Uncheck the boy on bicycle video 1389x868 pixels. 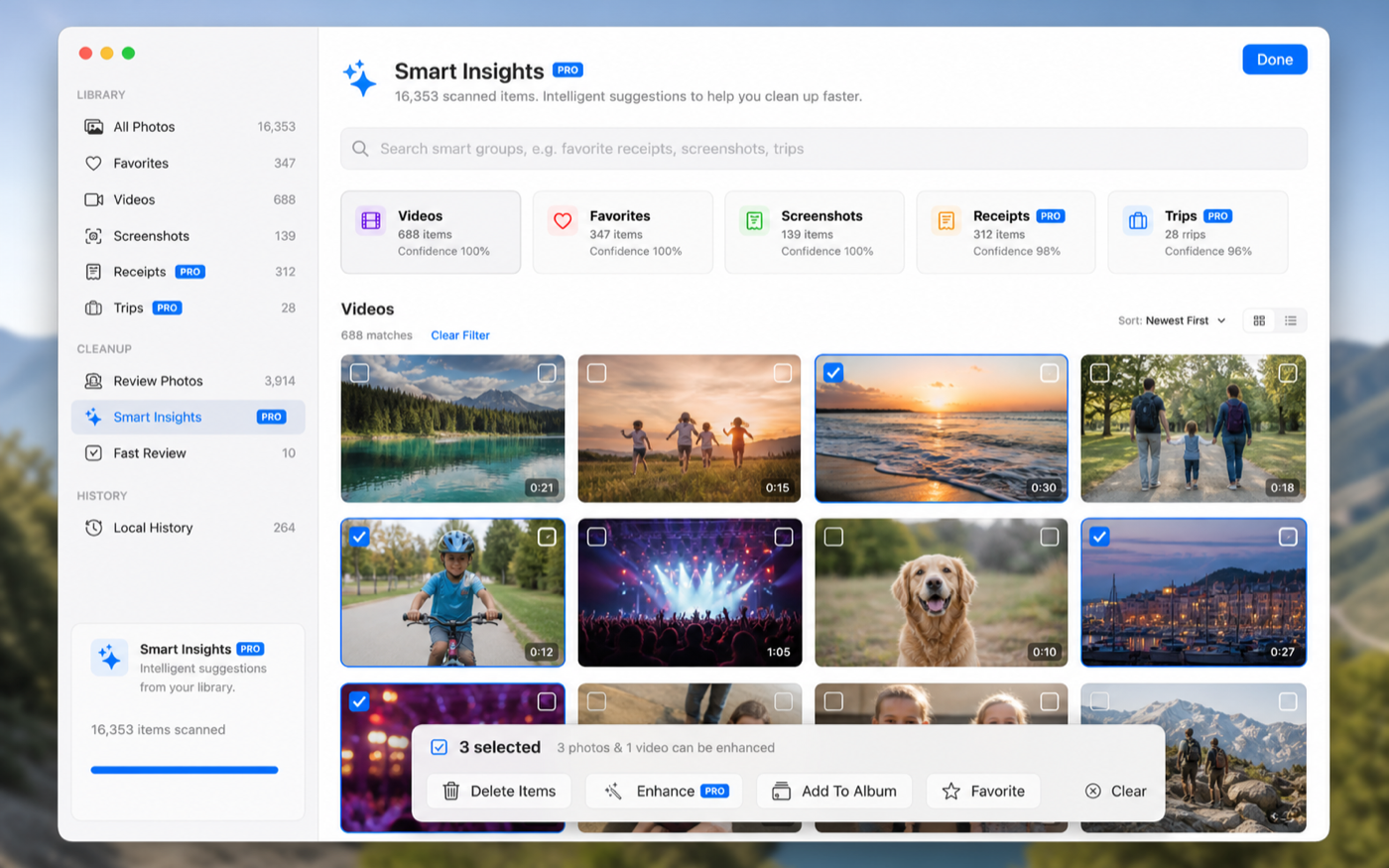pyautogui.click(x=359, y=537)
